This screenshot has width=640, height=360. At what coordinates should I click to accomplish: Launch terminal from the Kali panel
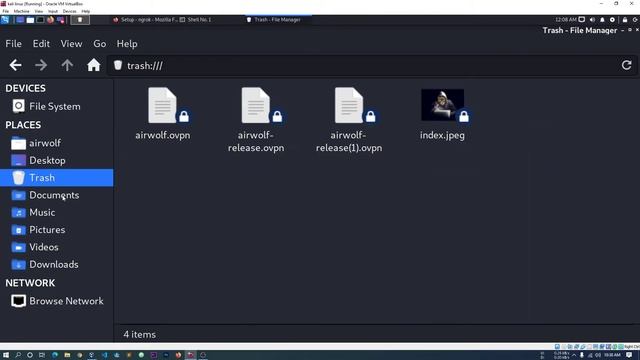[40, 20]
